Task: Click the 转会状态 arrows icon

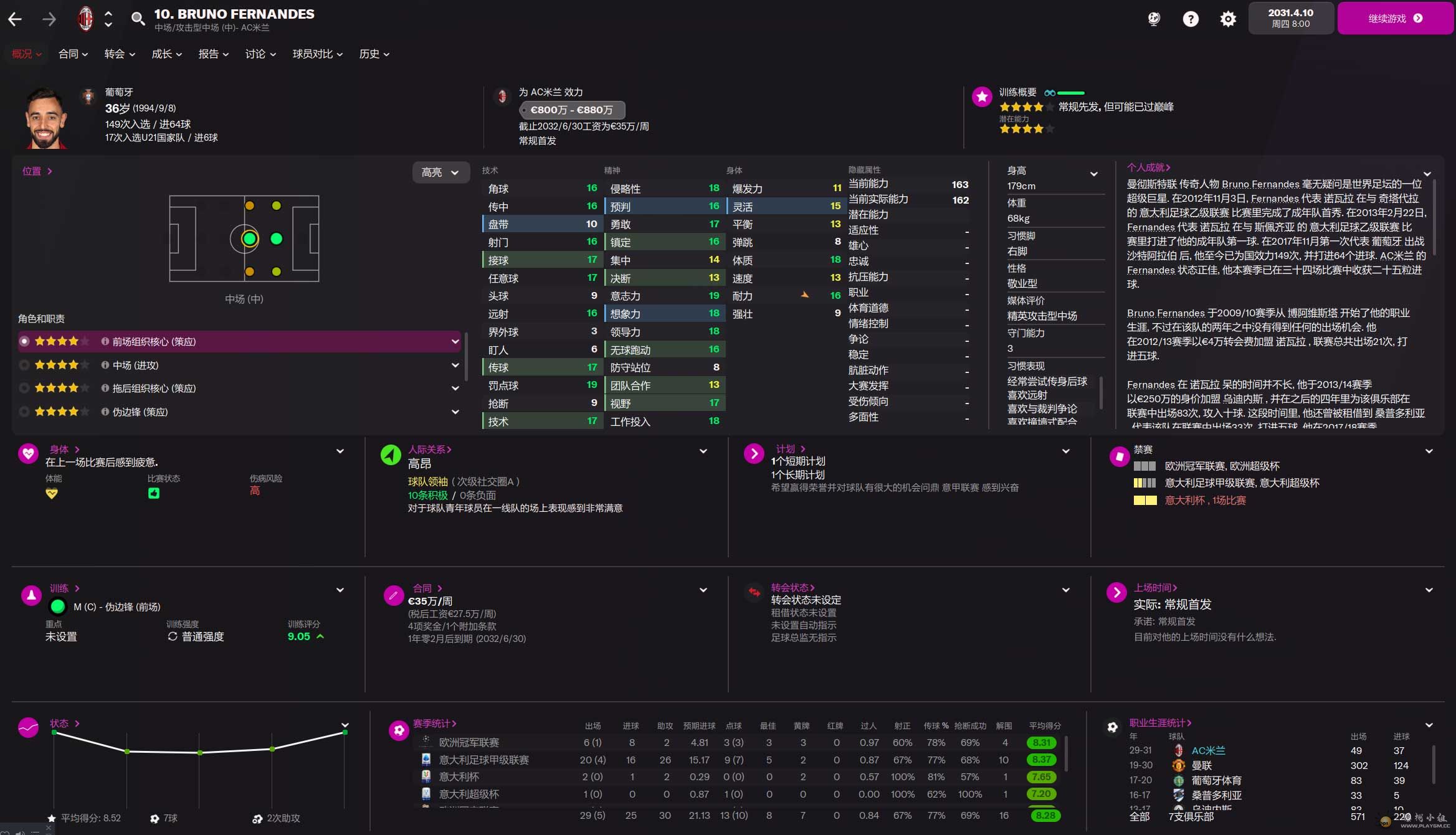Action: [754, 592]
